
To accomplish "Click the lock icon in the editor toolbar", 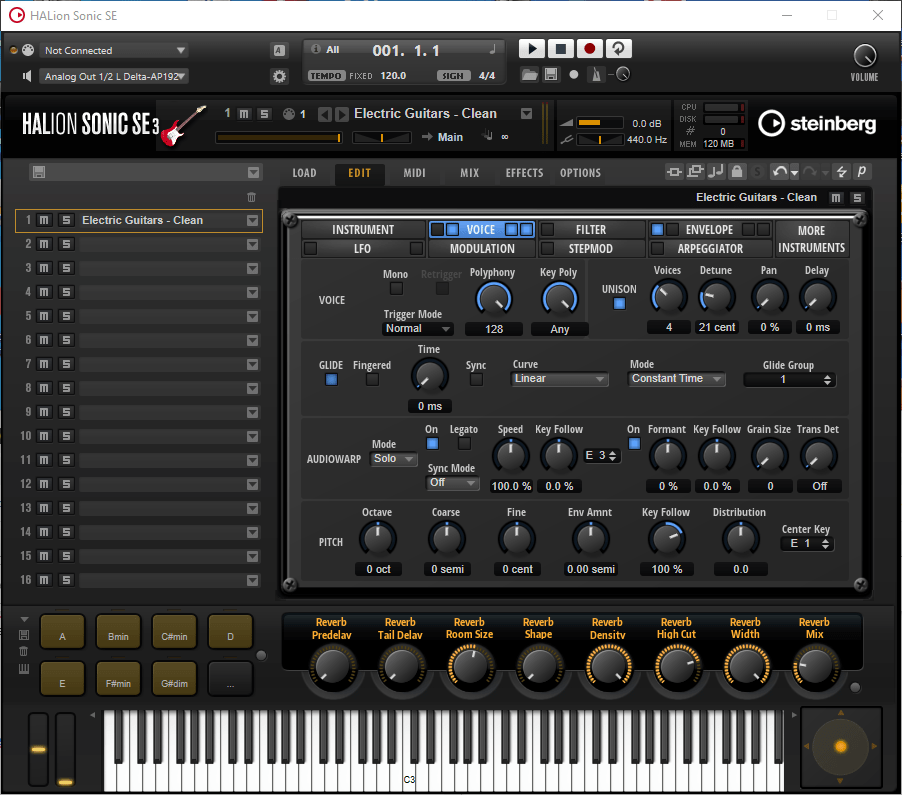I will pyautogui.click(x=737, y=171).
